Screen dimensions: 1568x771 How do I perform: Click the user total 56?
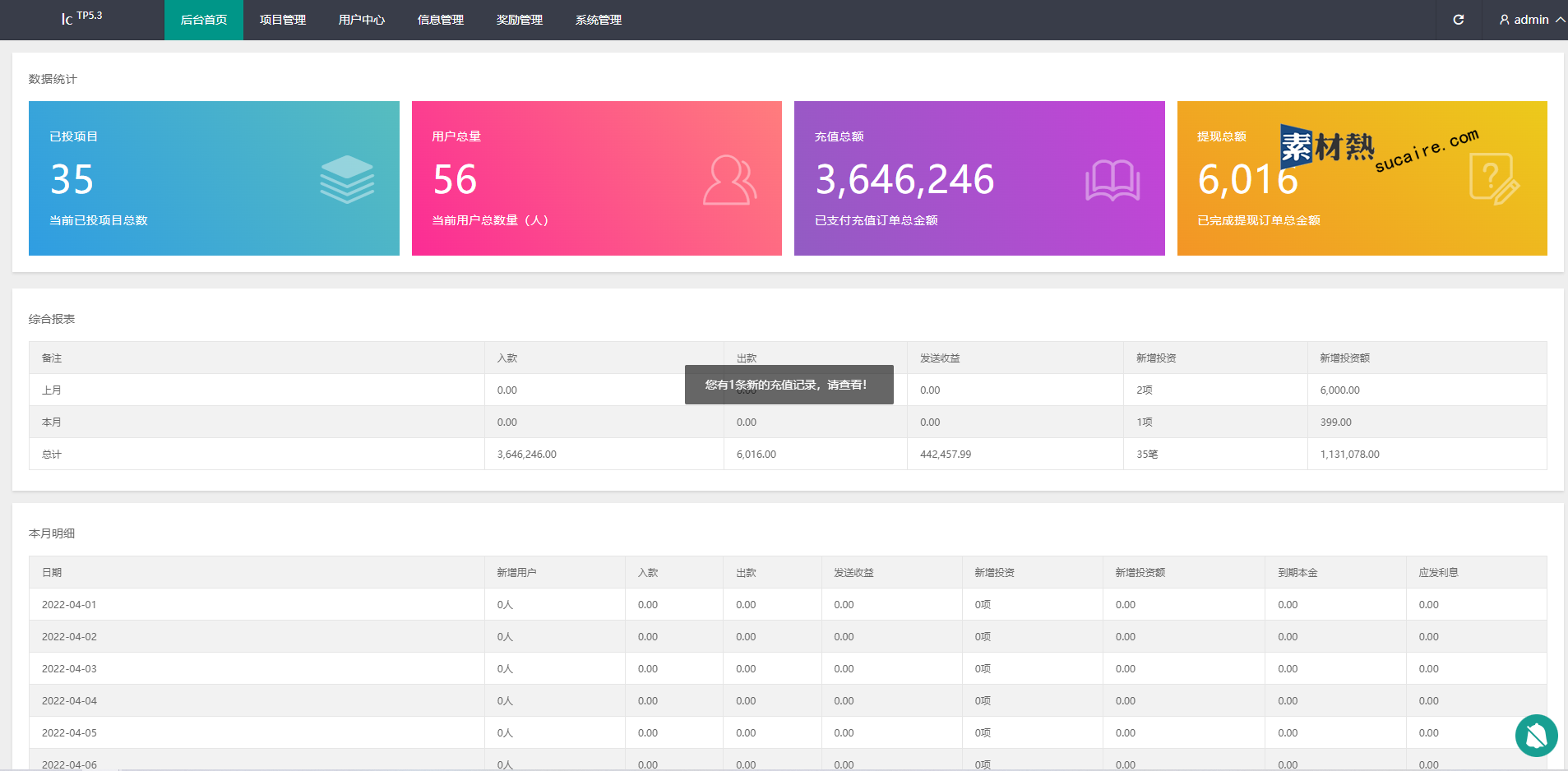pos(455,179)
